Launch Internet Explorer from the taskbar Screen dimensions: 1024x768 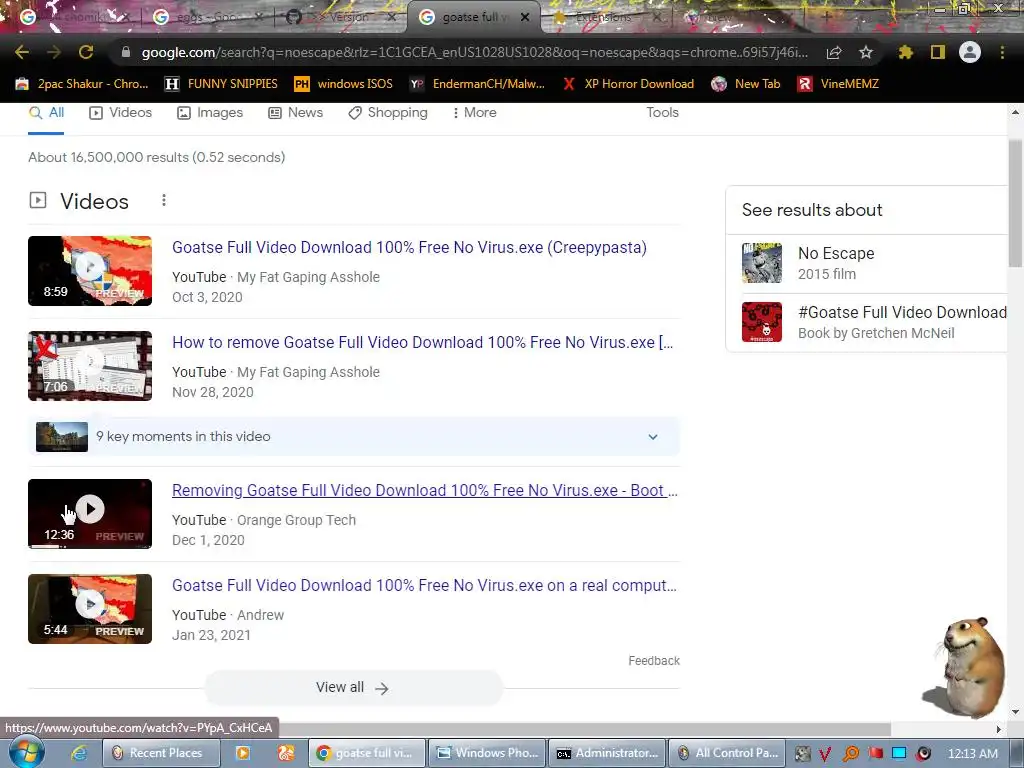click(x=79, y=753)
